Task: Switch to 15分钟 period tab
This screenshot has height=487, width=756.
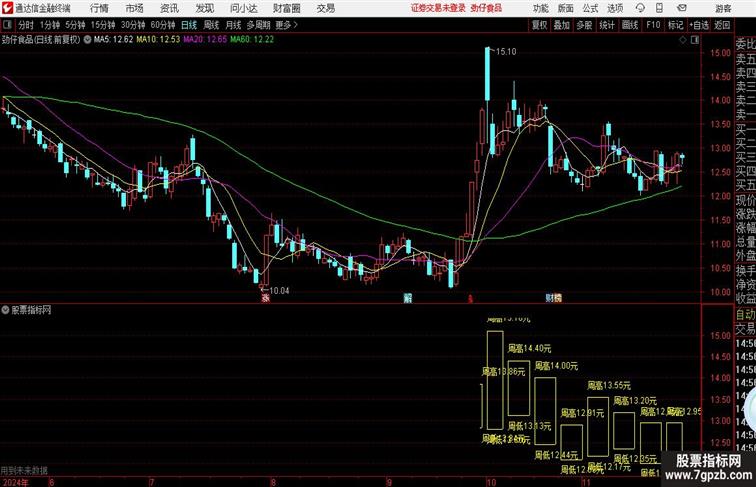Action: pos(103,25)
